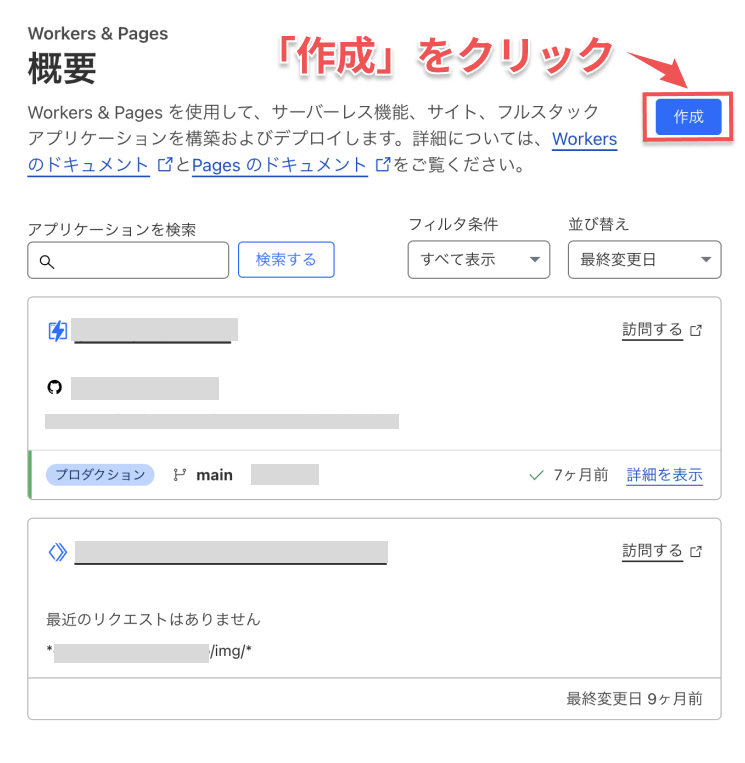Click the blue 作成 button

688,117
